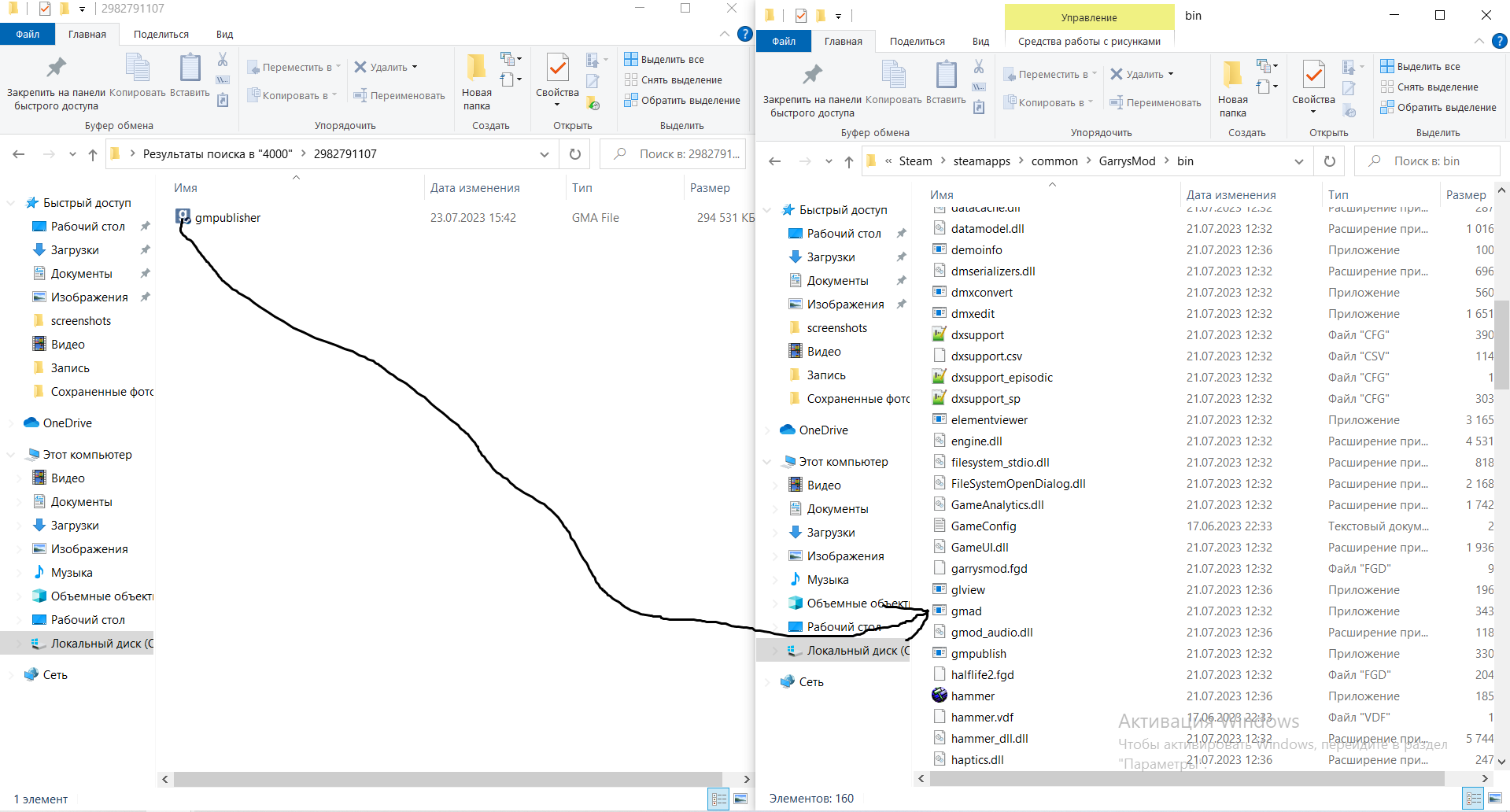
Task: Go back in the bin Explorer window
Action: coord(775,161)
